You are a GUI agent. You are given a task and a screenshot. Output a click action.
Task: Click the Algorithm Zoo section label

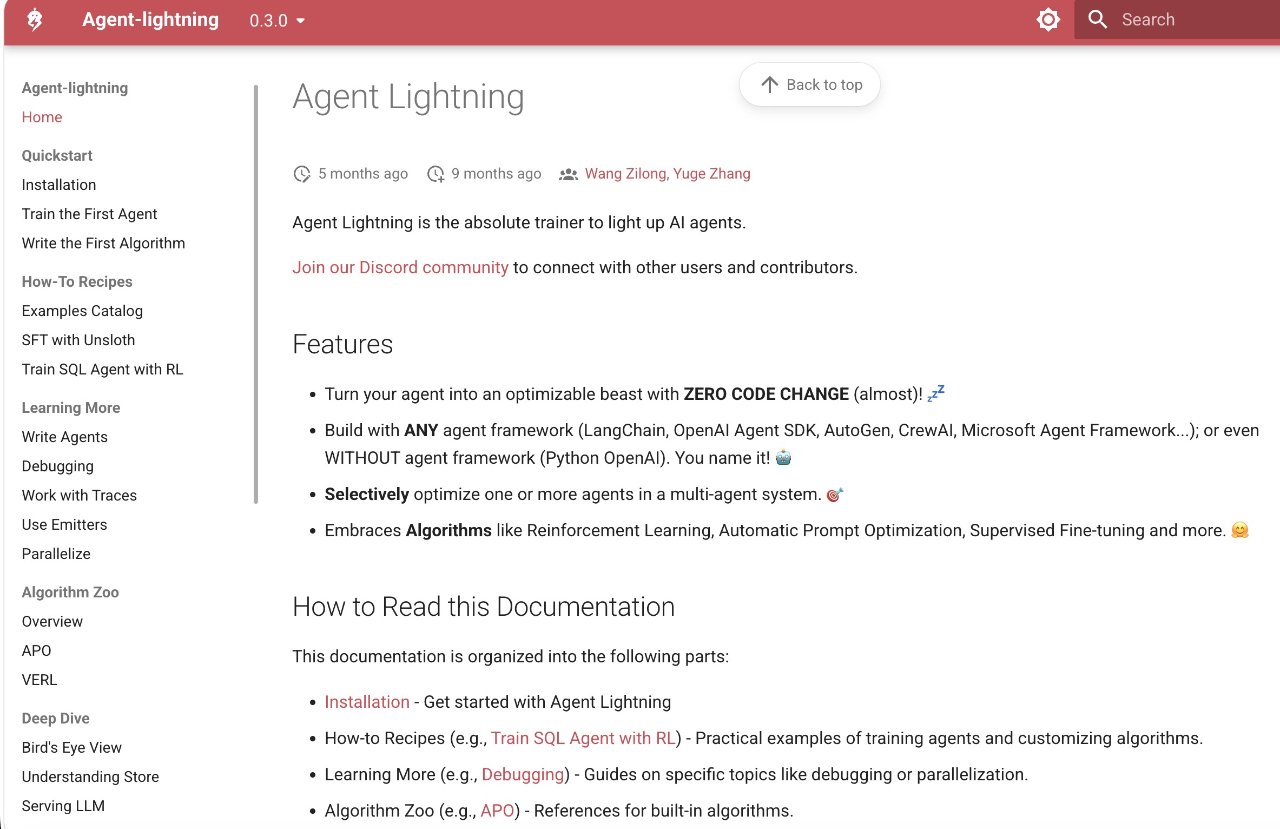click(x=70, y=592)
